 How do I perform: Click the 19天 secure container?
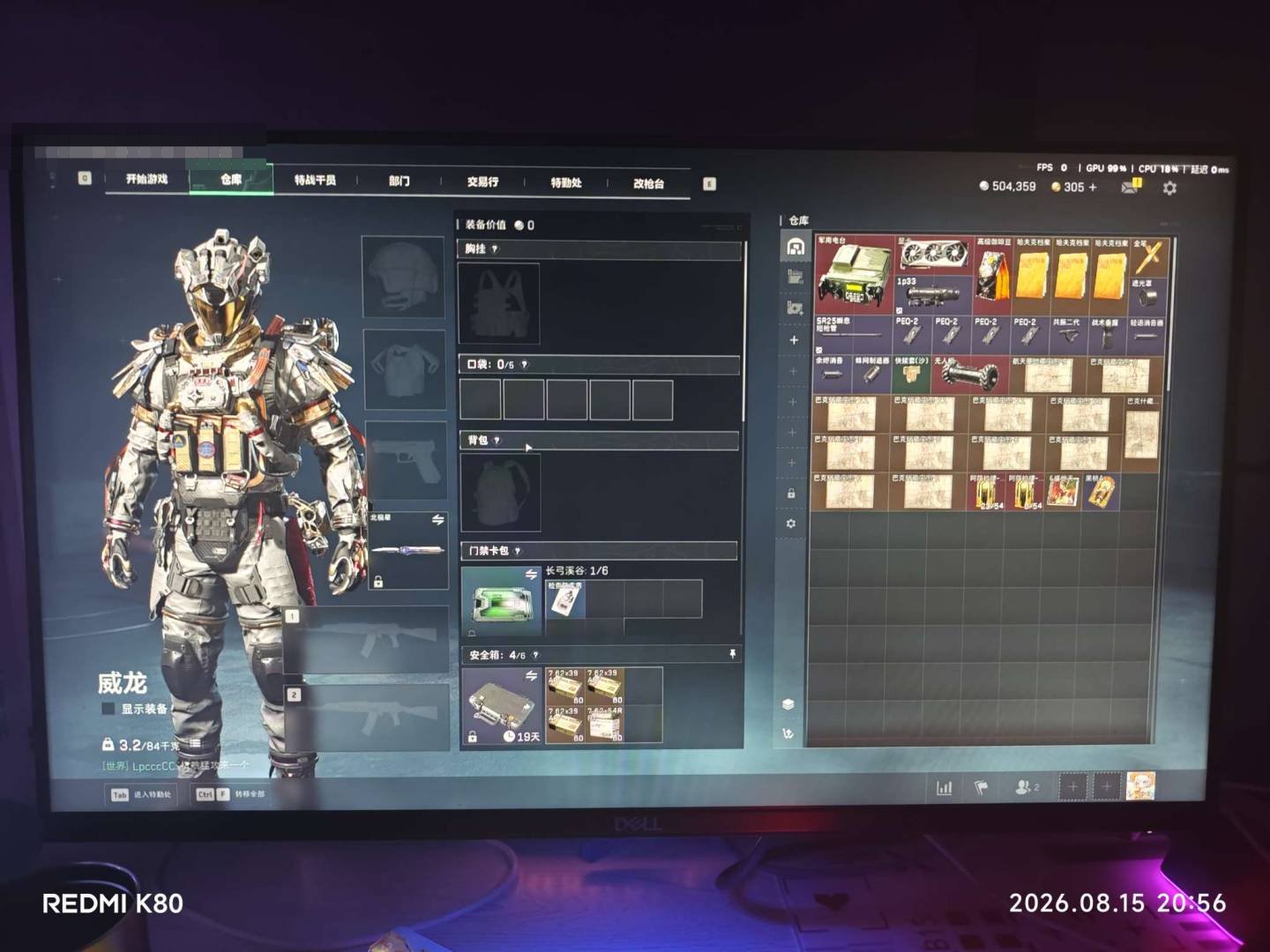point(503,705)
